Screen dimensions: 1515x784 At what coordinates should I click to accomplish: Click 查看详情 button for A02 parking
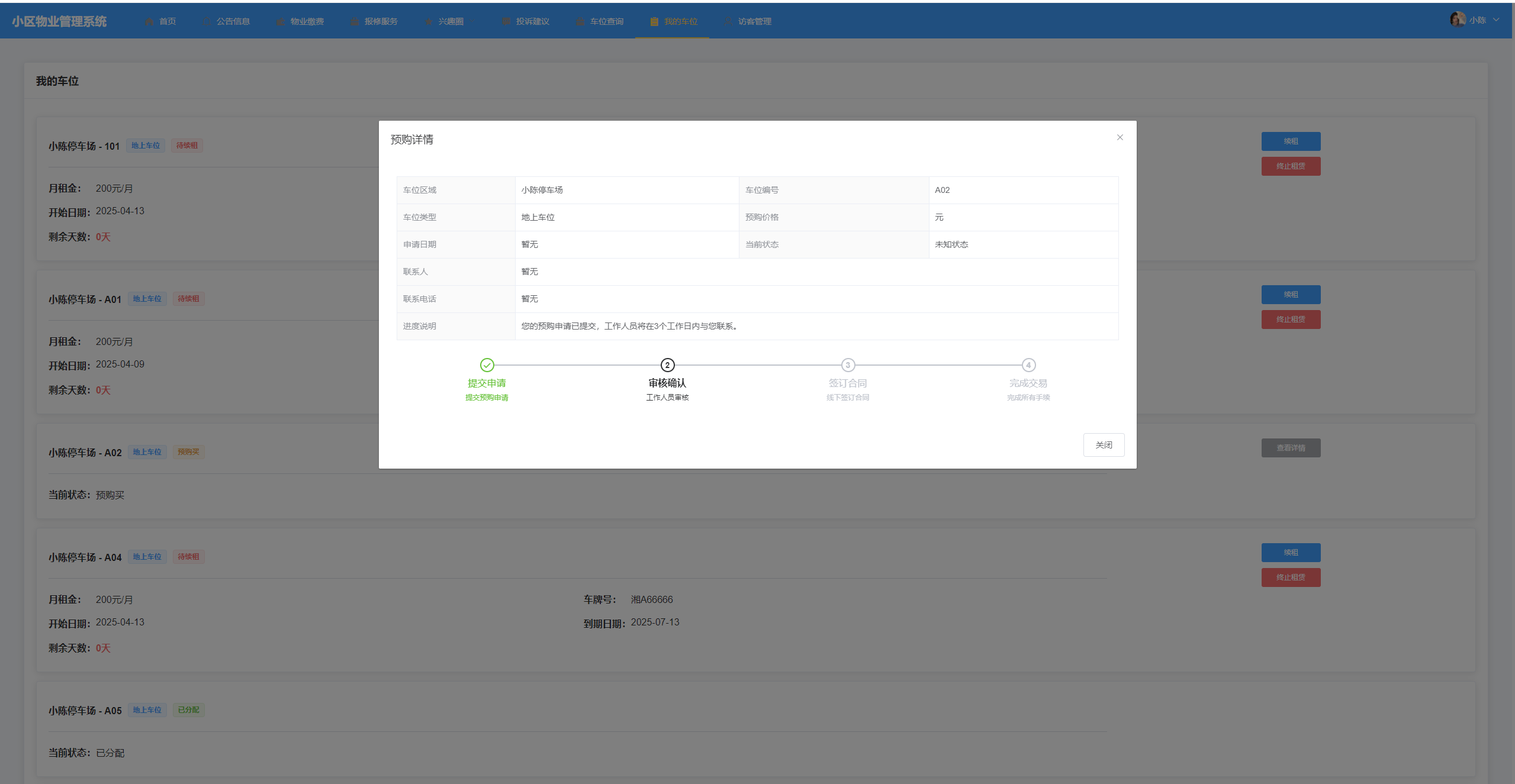(x=1291, y=448)
